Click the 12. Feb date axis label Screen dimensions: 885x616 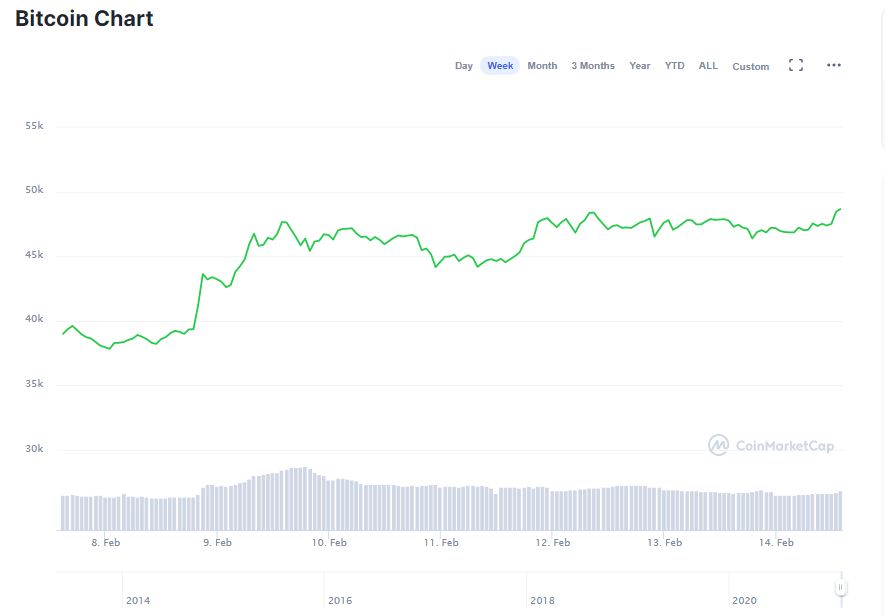pyautogui.click(x=553, y=543)
